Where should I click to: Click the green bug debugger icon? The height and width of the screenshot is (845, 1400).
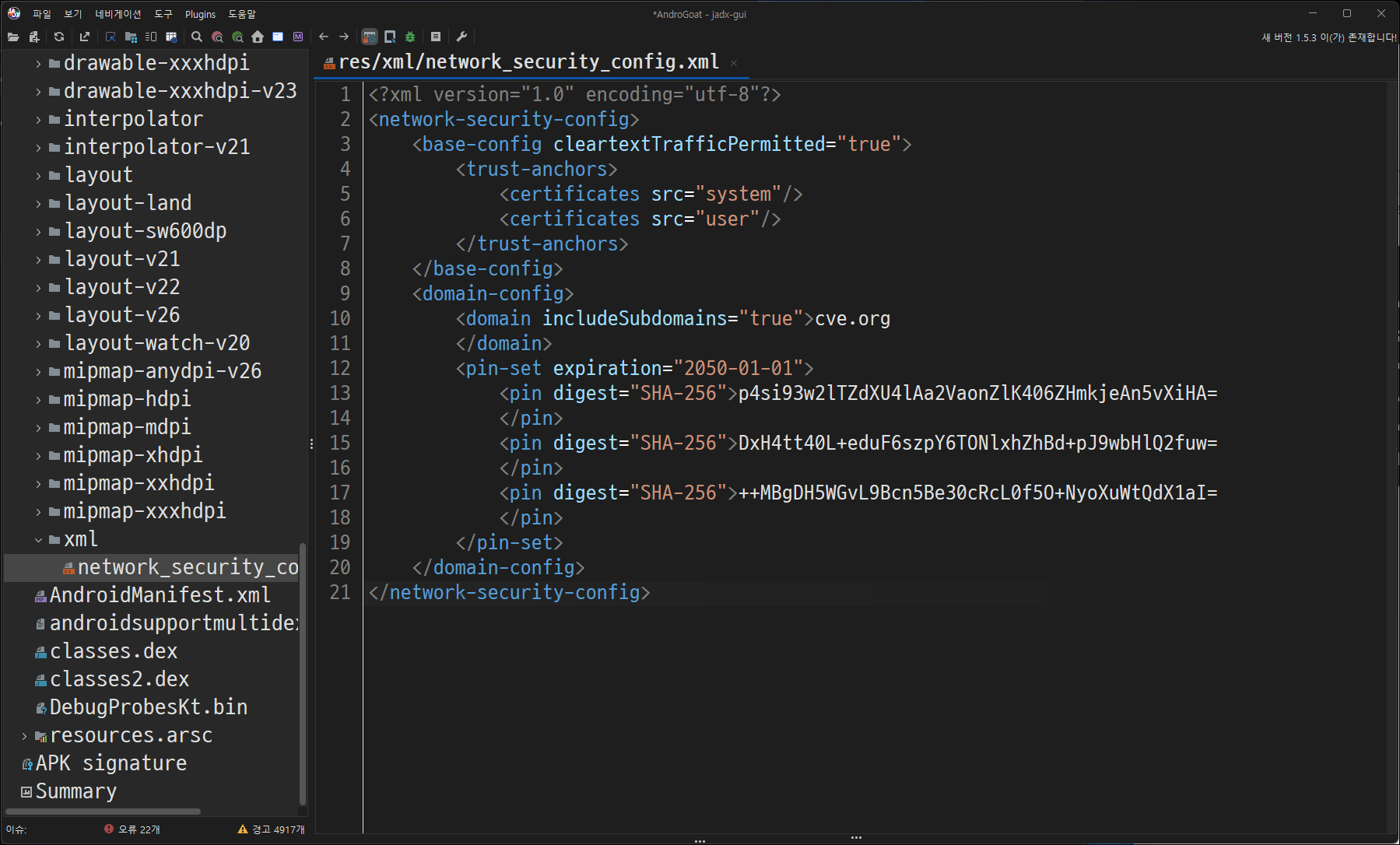[410, 37]
